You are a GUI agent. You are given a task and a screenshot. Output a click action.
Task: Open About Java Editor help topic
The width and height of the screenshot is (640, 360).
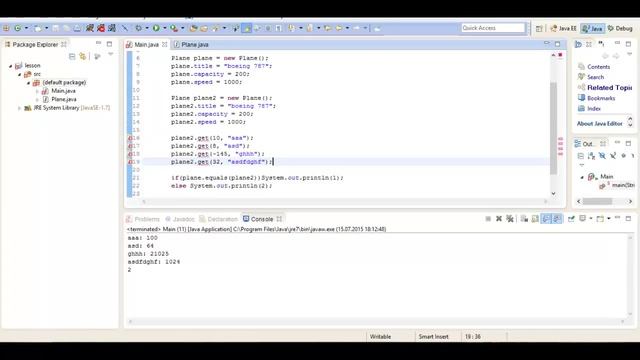tap(600, 123)
